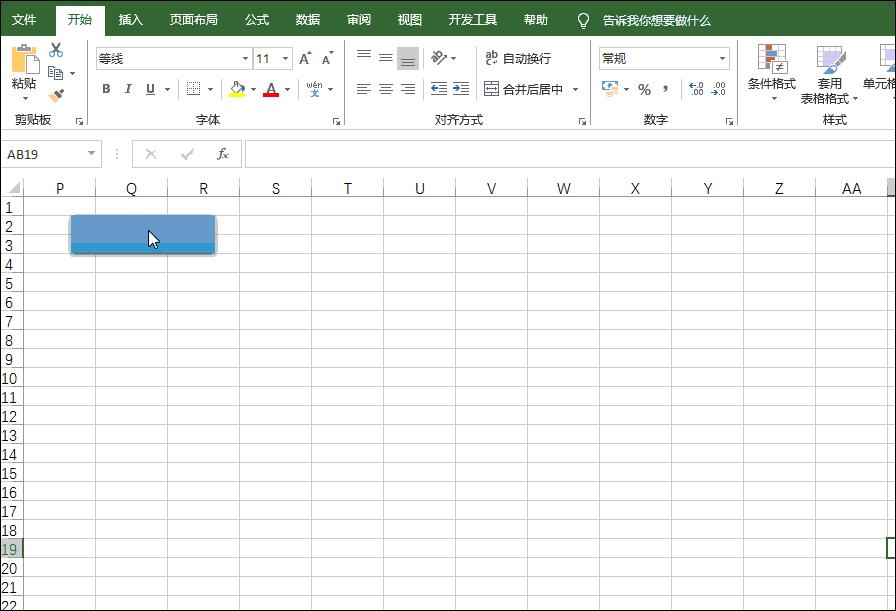896x611 pixels.
Task: Increase decimal places with the decimal icon
Action: (695, 88)
